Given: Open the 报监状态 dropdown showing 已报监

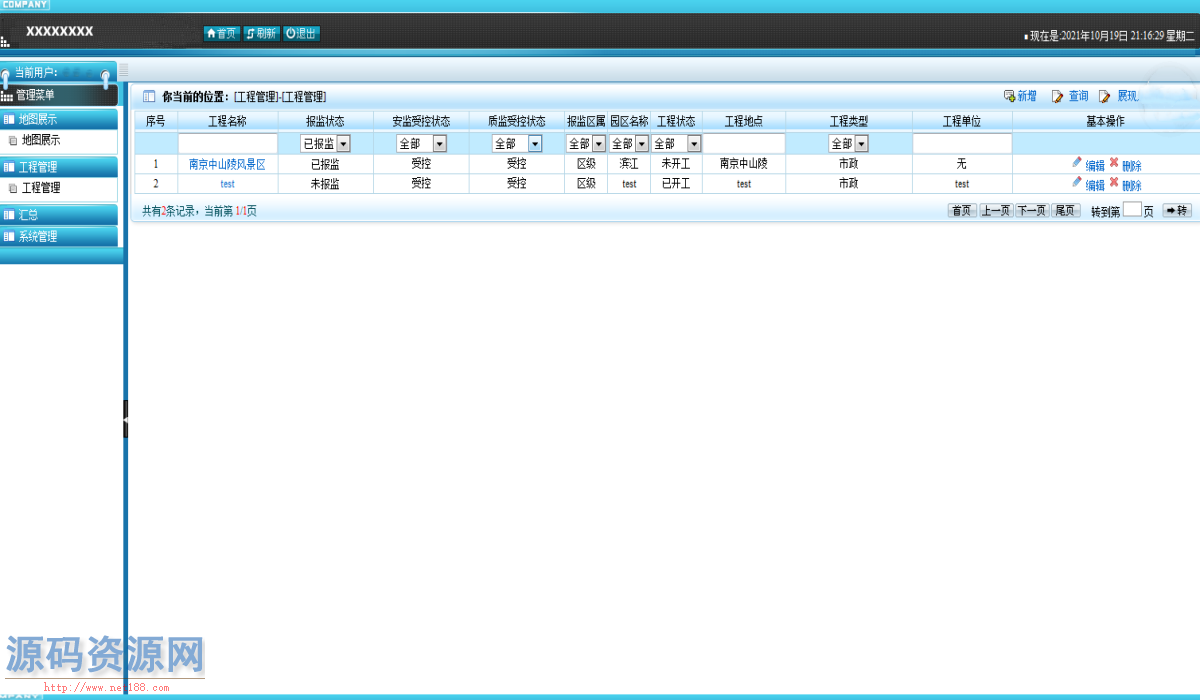Looking at the screenshot, I should (x=325, y=144).
